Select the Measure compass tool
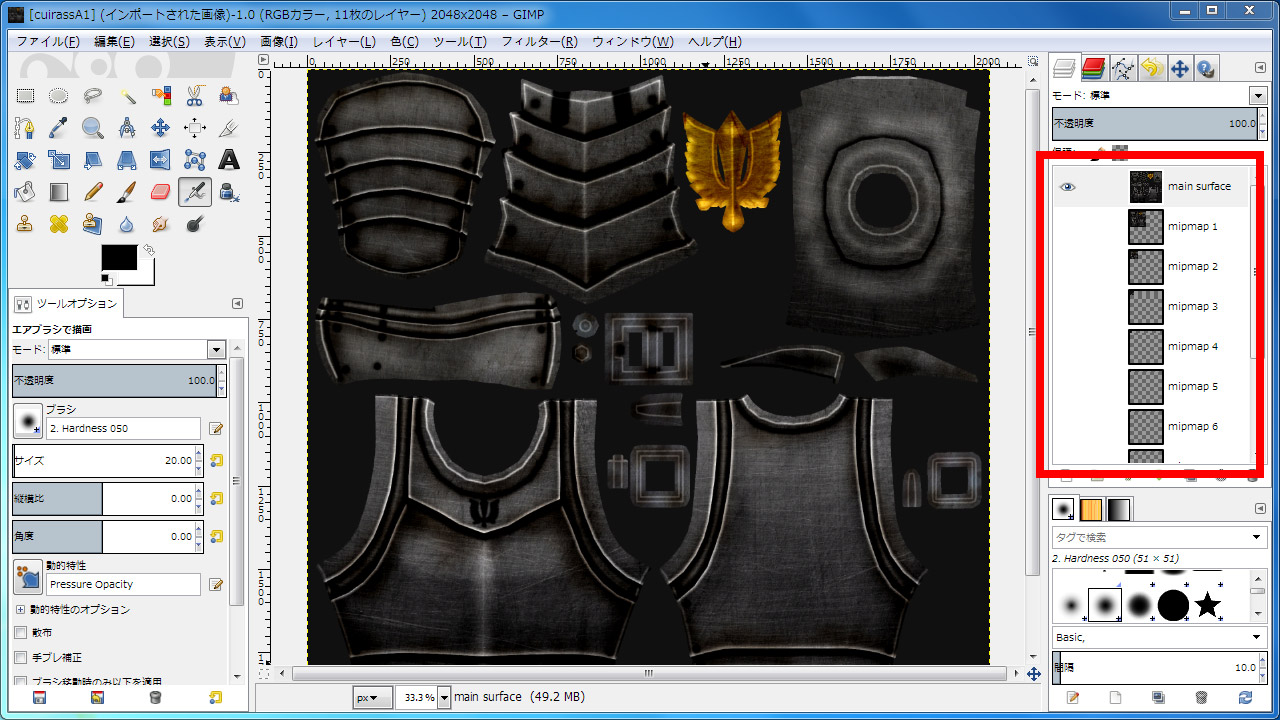This screenshot has width=1280, height=720. pyautogui.click(x=127, y=128)
